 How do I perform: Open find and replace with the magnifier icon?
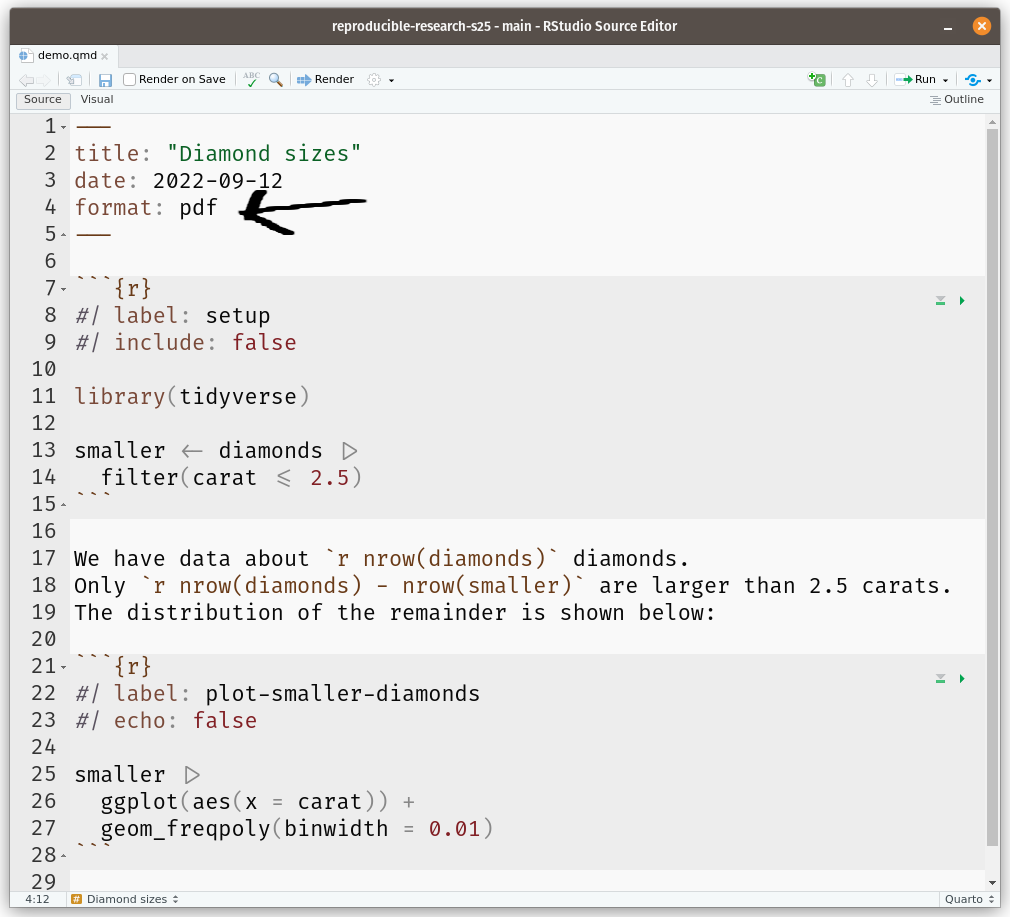275,79
